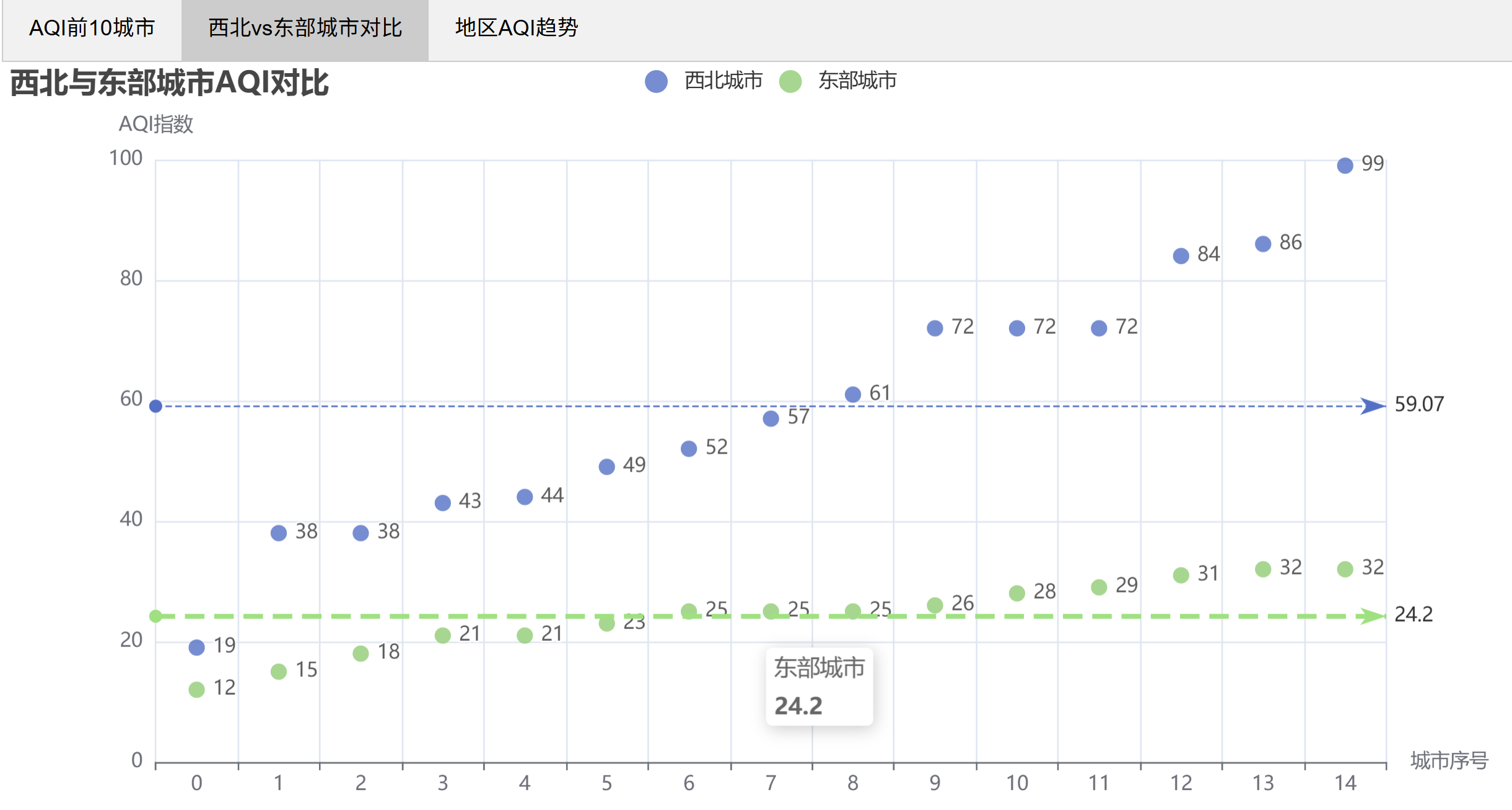Click the blue data point labeled 99

coord(1345,165)
